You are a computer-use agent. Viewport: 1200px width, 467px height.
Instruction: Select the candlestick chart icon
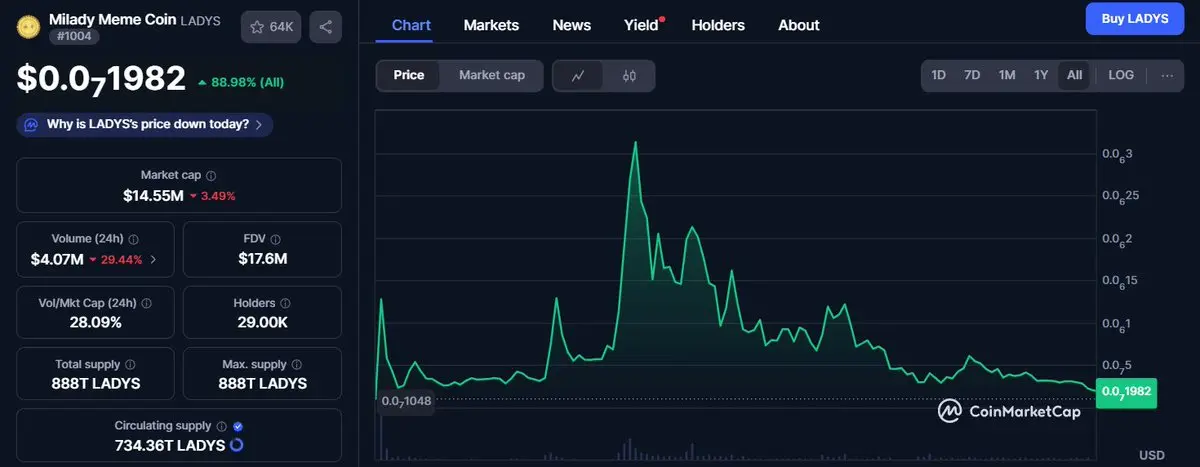(x=629, y=76)
